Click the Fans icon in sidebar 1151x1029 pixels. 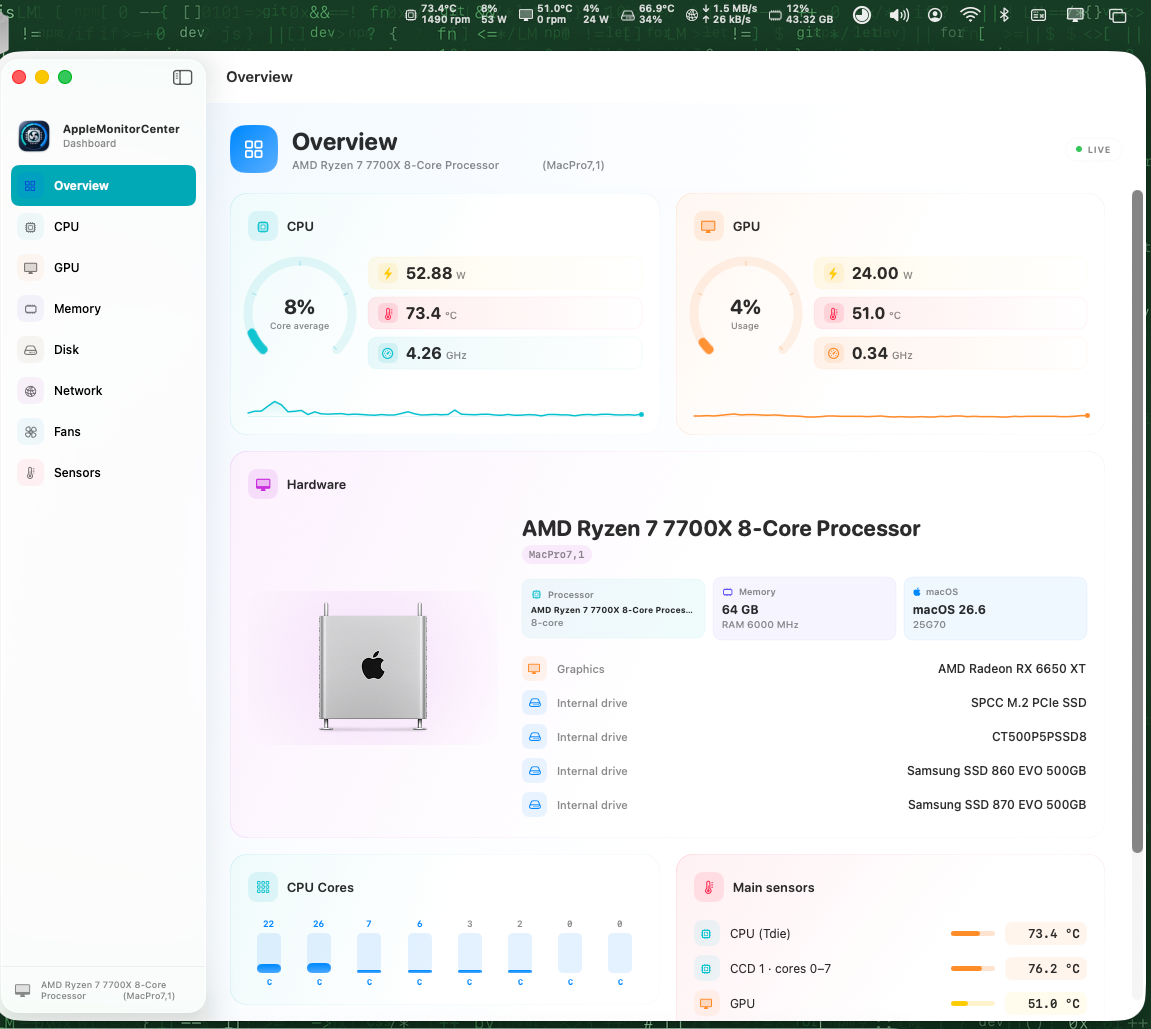click(30, 432)
